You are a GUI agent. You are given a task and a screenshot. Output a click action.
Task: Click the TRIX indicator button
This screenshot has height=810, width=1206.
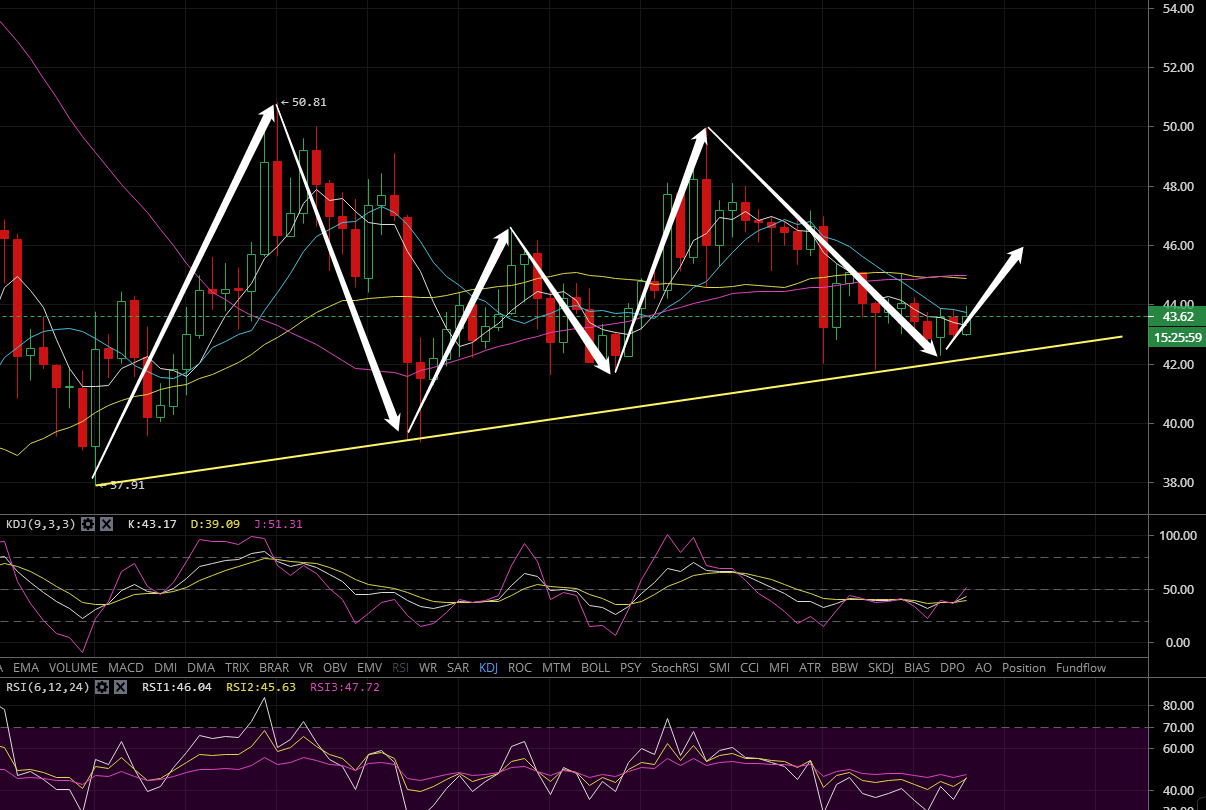click(237, 667)
